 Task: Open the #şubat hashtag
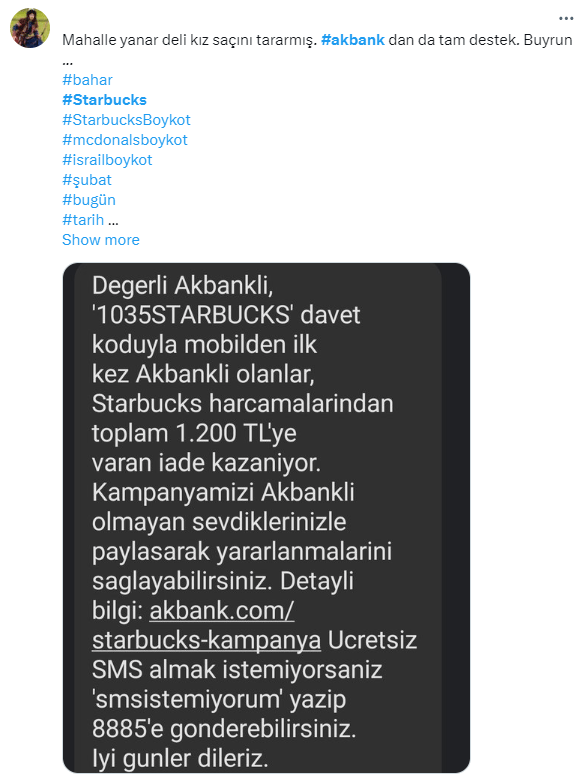pyautogui.click(x=87, y=180)
